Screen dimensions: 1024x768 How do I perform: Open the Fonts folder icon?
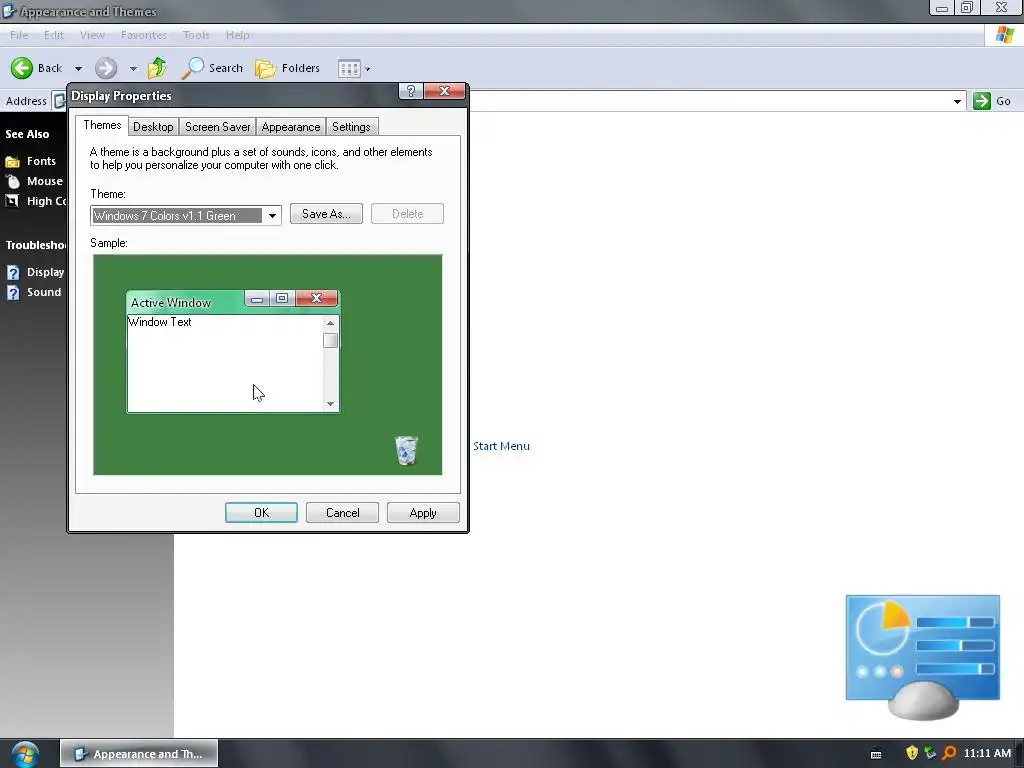[12, 161]
